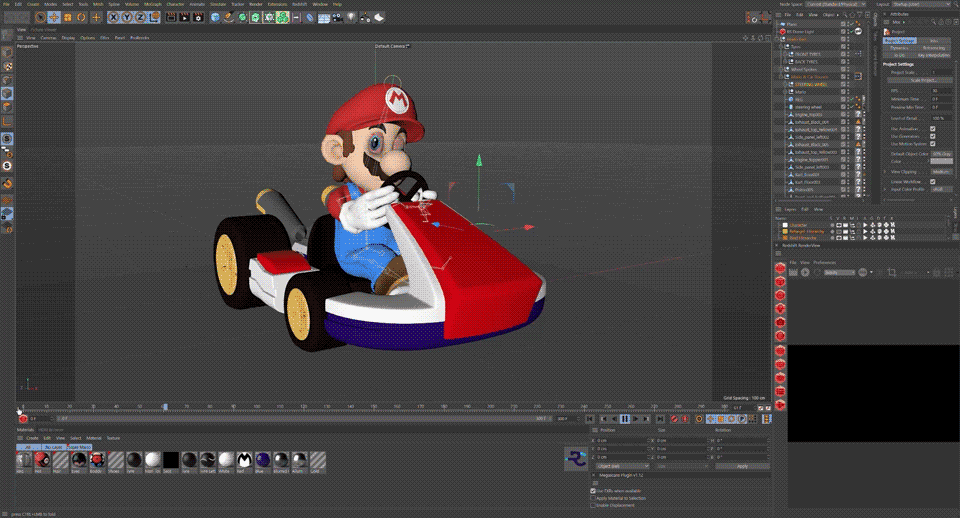Screen dimensions: 960x518
Task: Open Key Interpolation tab
Action: (934, 55)
